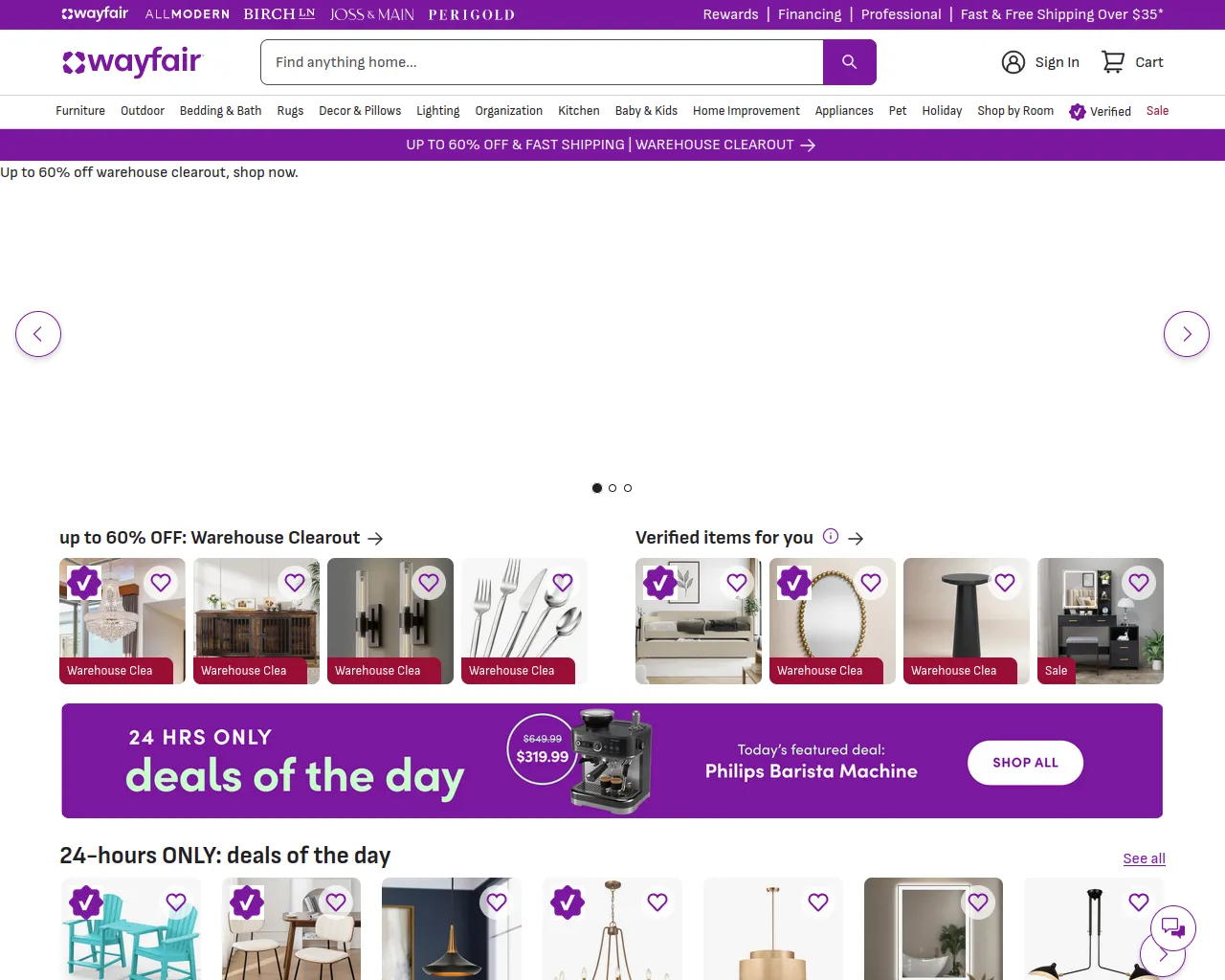Click the purple search magnifier button

[849, 62]
